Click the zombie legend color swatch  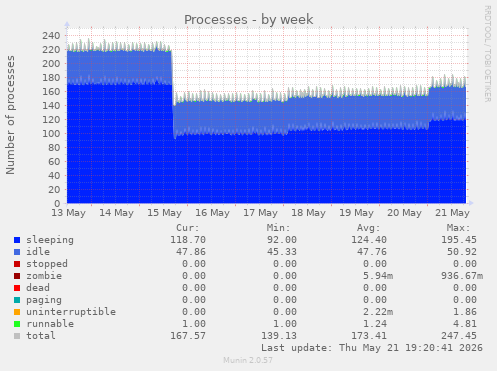click(17, 276)
